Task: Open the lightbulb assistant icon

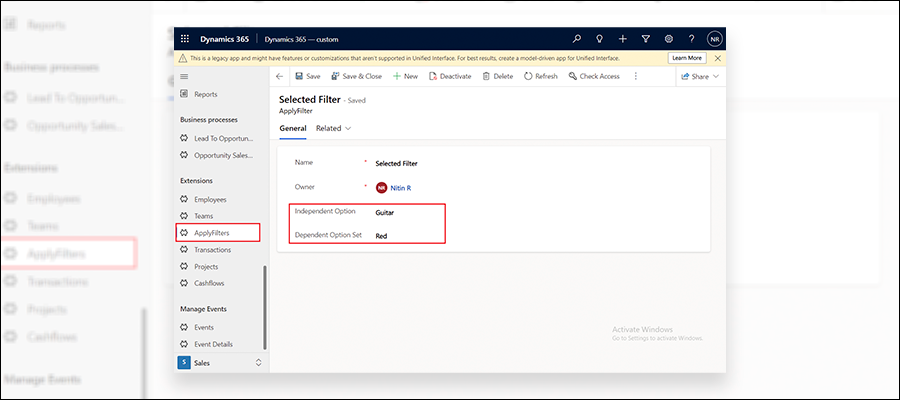Action: pos(600,39)
